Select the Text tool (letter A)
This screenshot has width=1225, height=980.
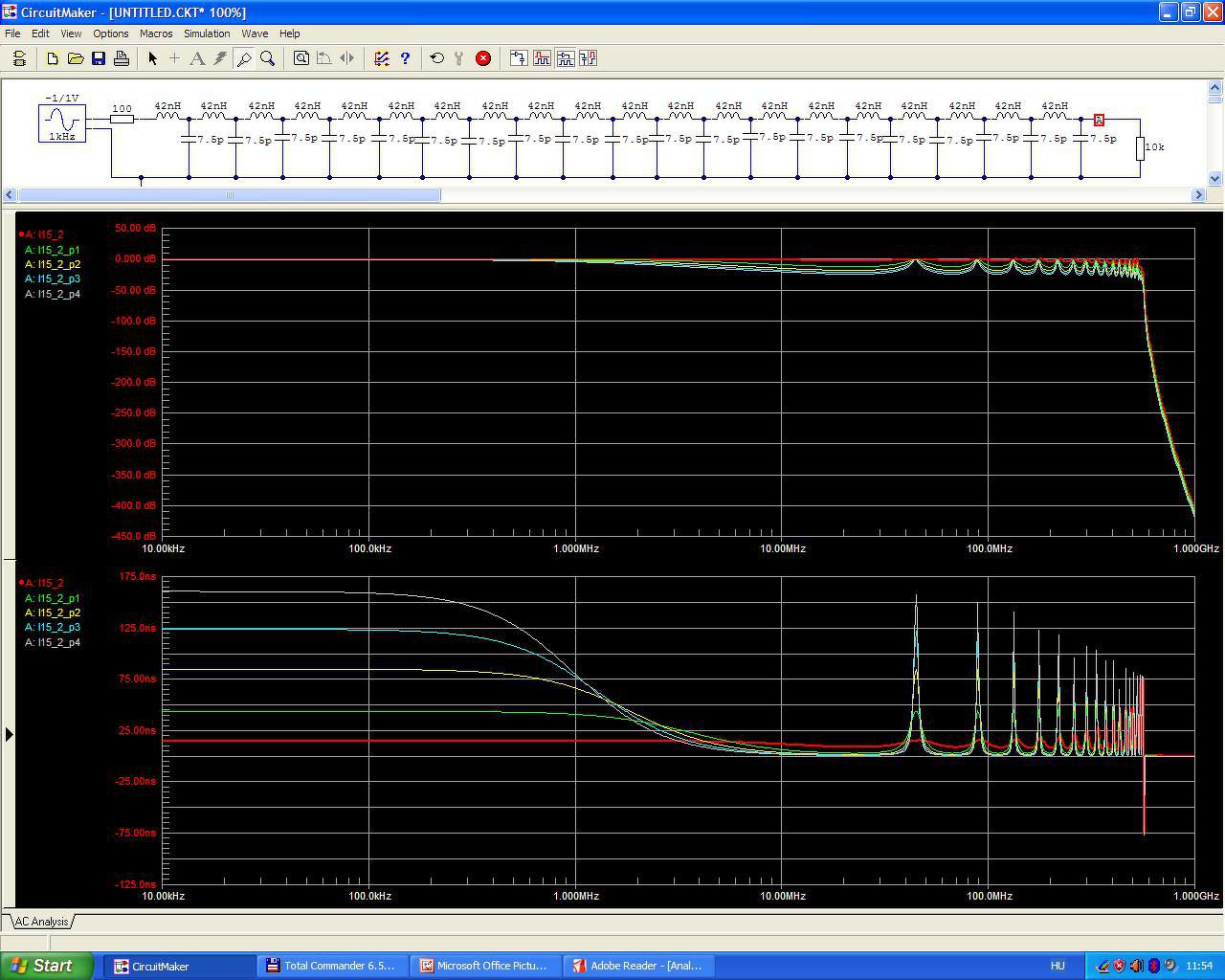coord(197,58)
